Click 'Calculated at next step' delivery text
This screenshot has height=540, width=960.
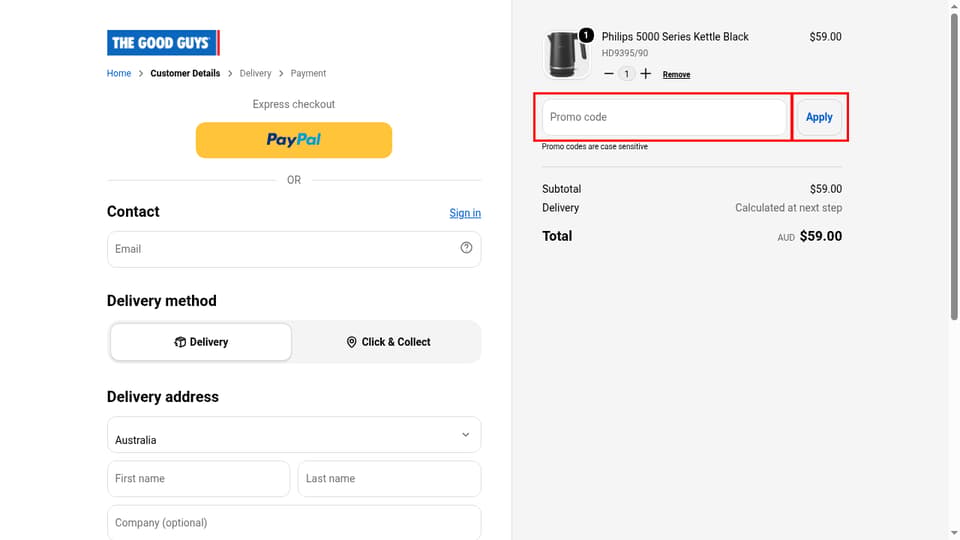point(789,208)
